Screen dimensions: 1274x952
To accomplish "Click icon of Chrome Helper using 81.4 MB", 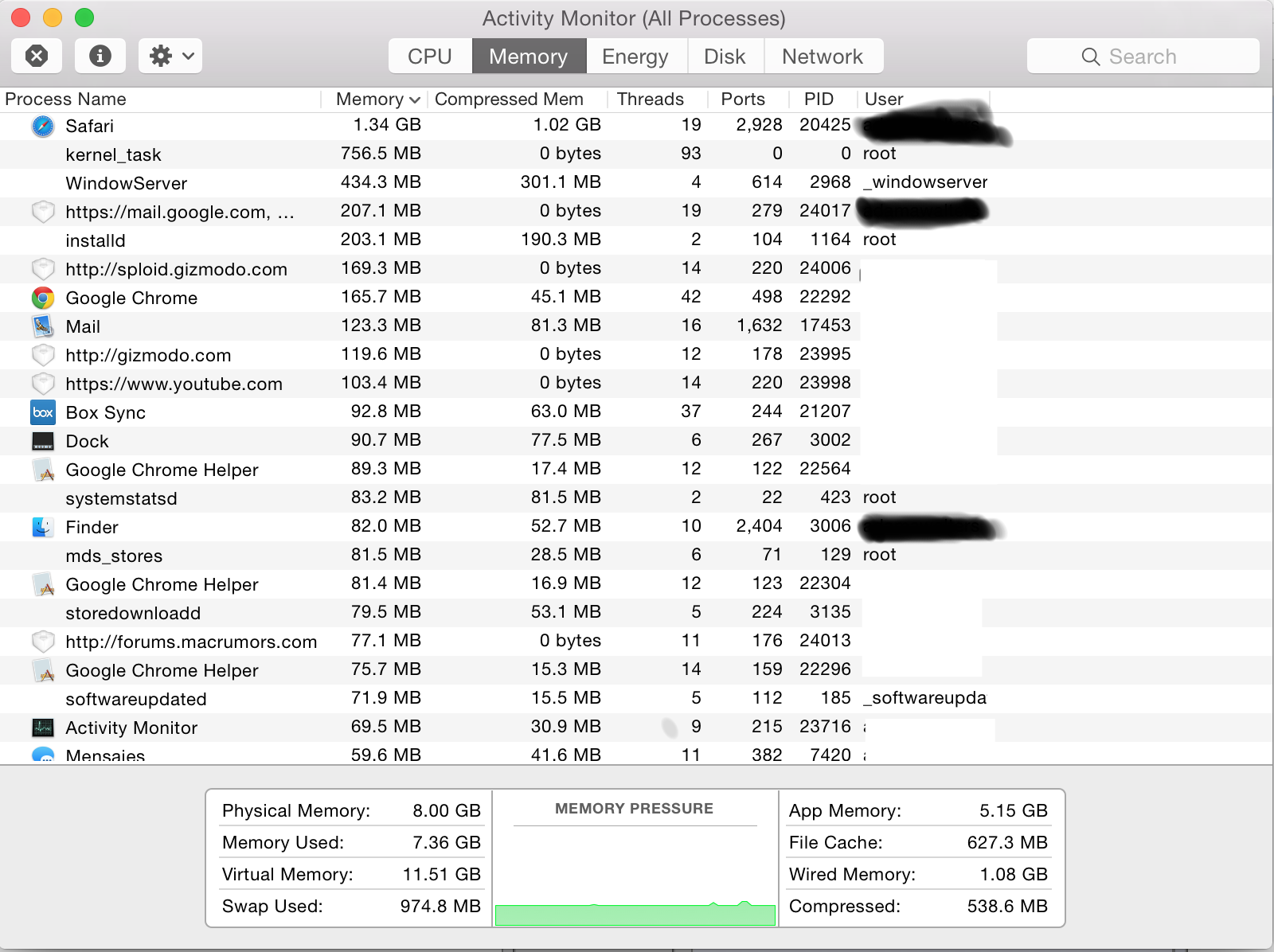I will click(x=43, y=584).
